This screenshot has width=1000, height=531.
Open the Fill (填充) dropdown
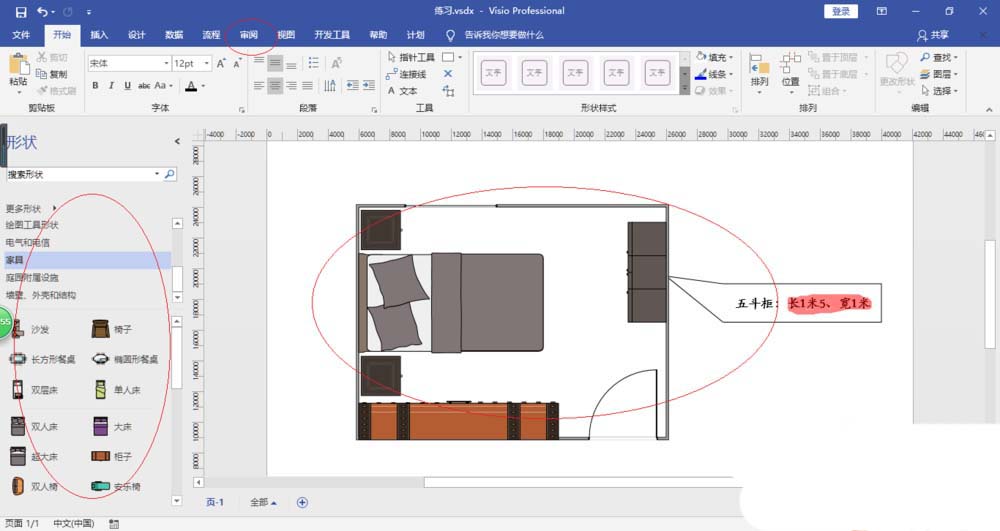click(x=715, y=57)
